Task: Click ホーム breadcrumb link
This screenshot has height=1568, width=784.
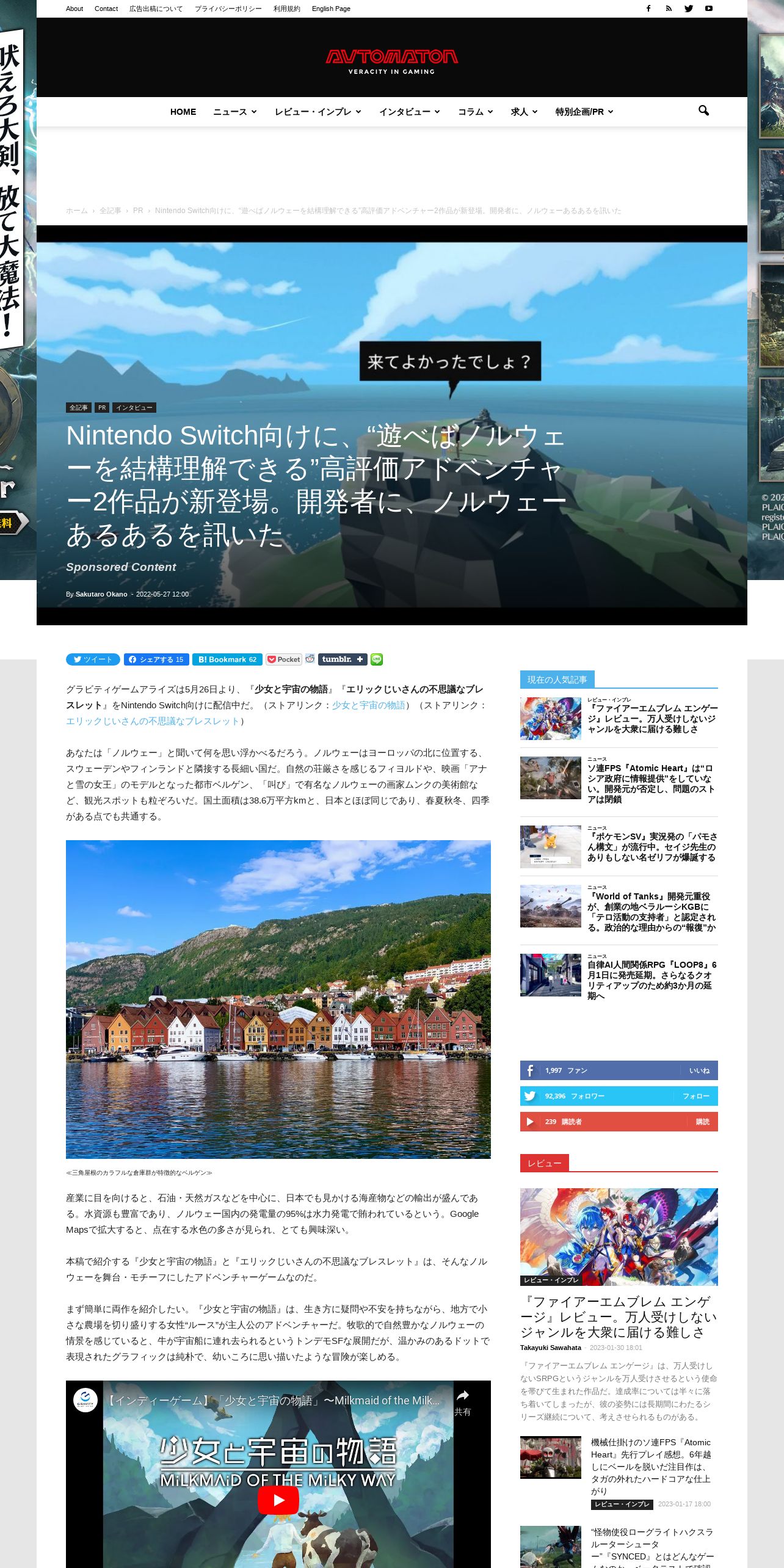Action: (77, 211)
